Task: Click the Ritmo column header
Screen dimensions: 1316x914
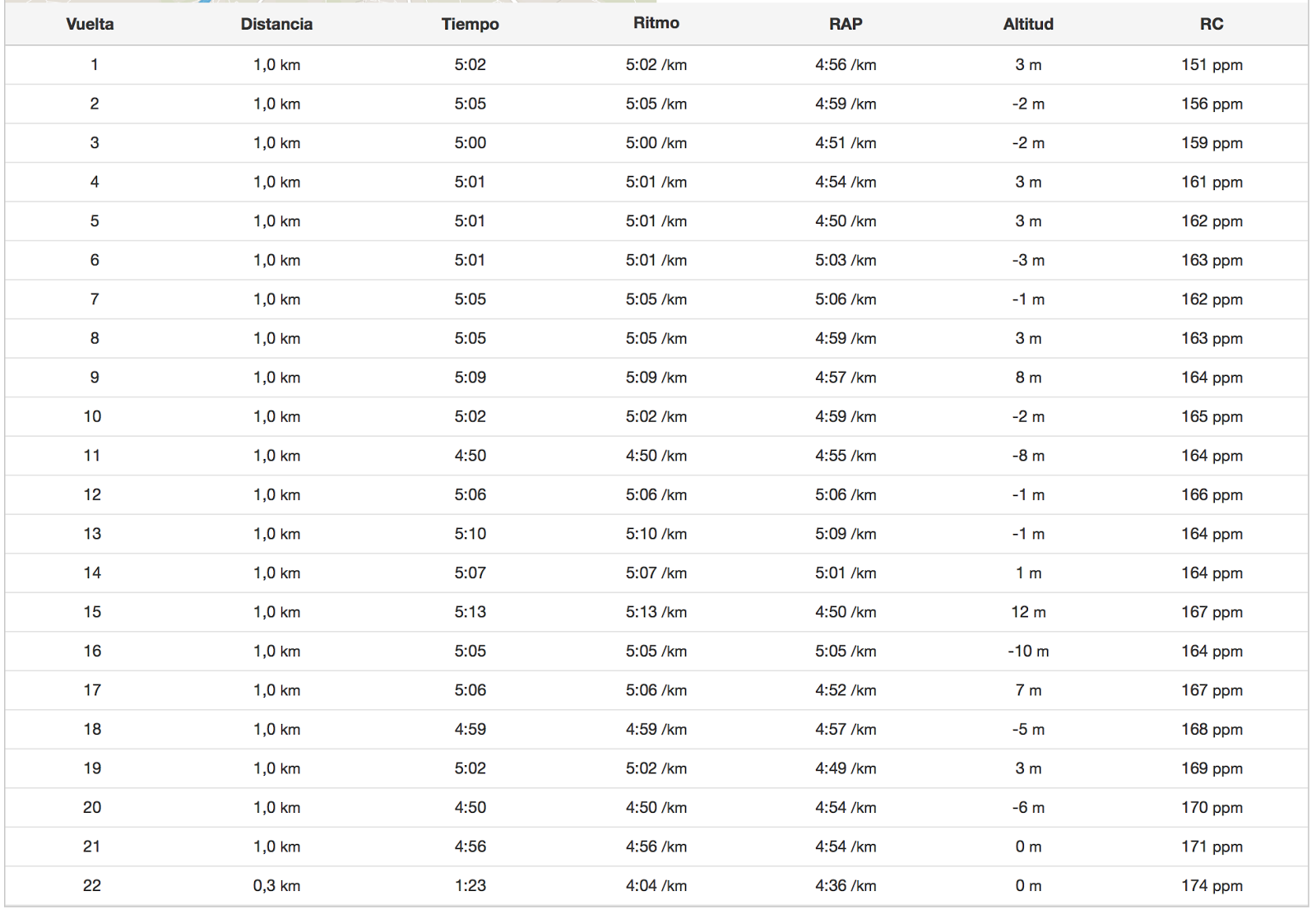Action: [656, 23]
